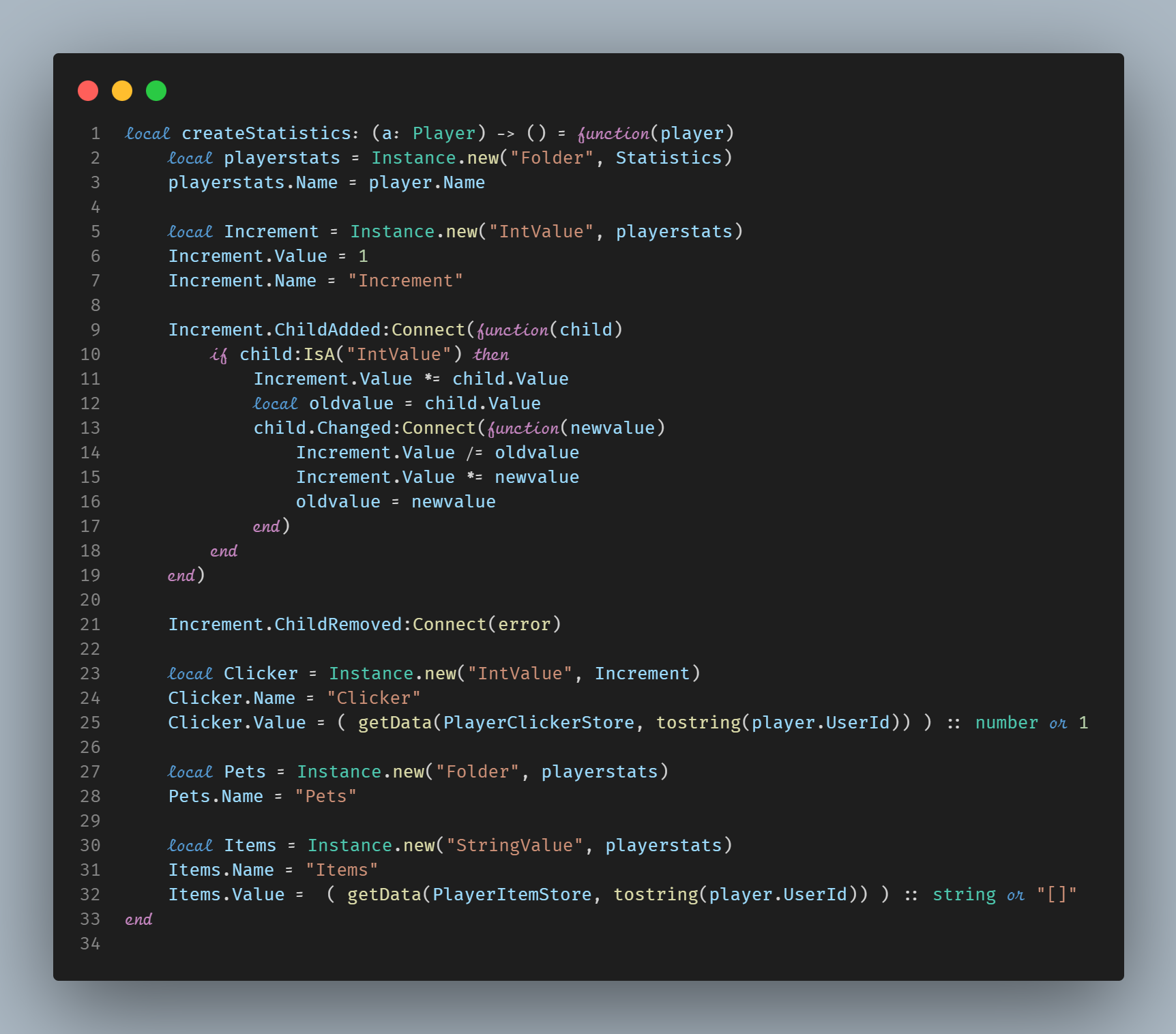Image resolution: width=1176 pixels, height=1034 pixels.
Task: Click 'newvalue' parameter on line 13
Action: [613, 428]
